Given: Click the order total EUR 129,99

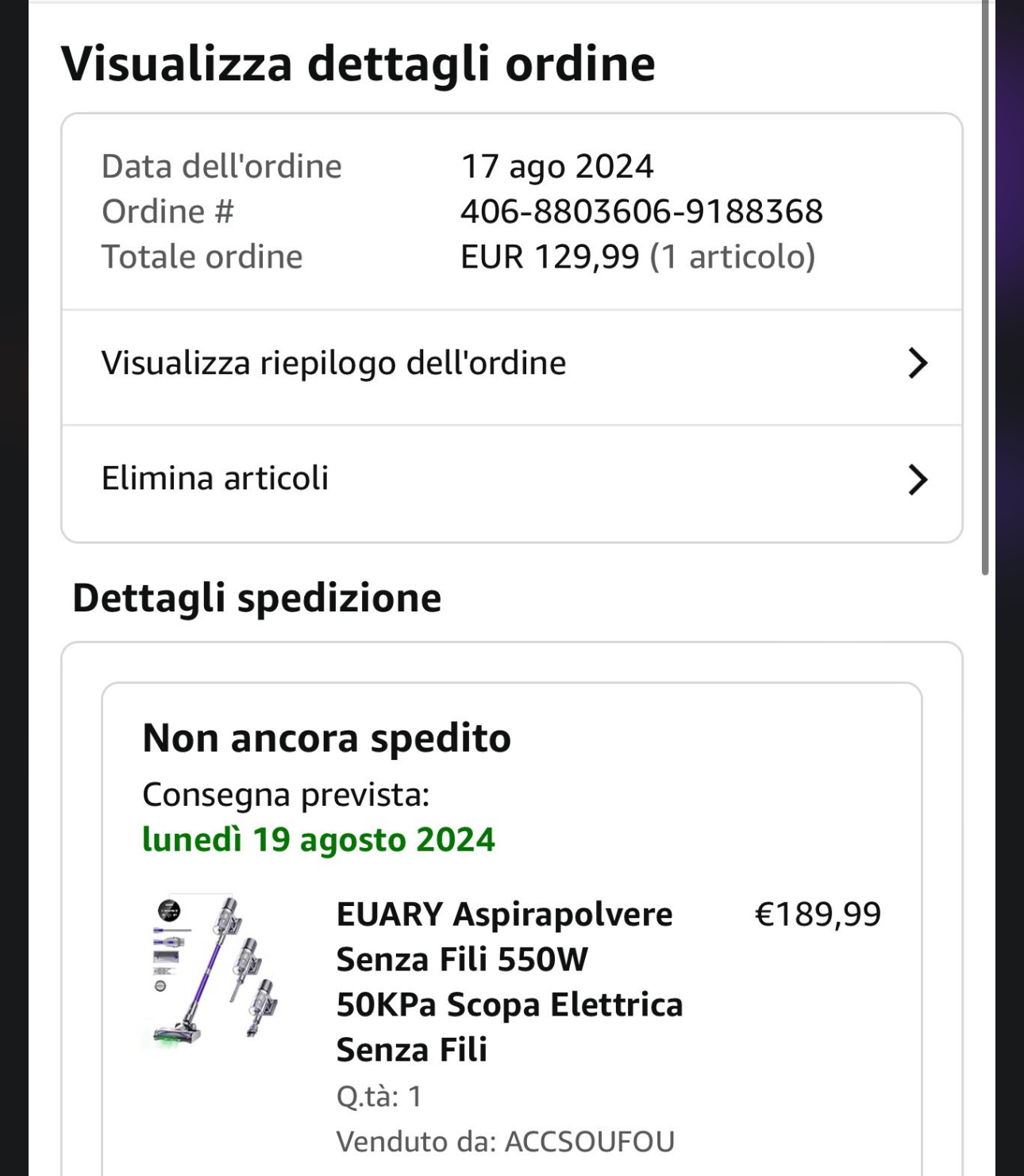Looking at the screenshot, I should coord(549,256).
